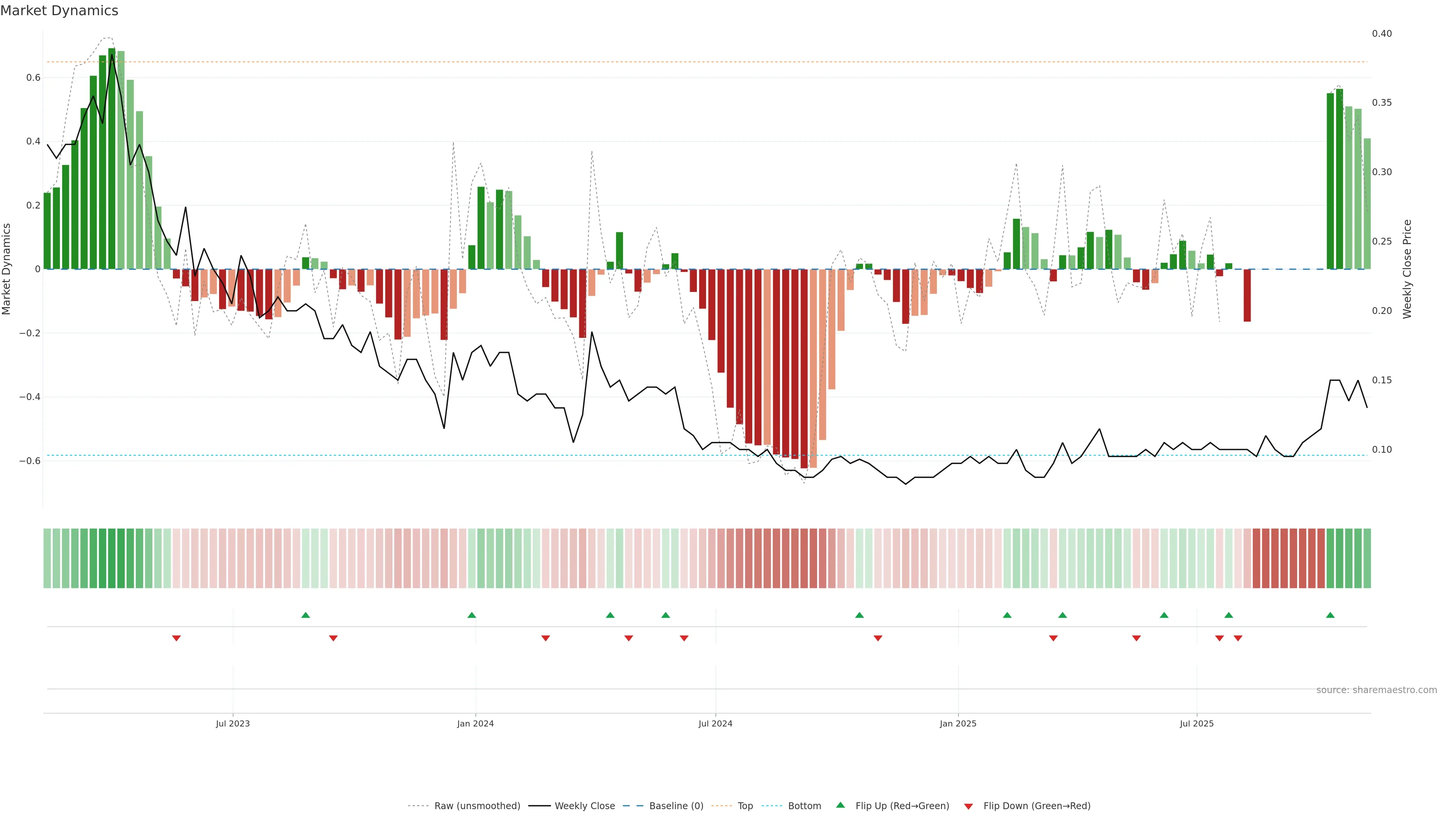Click the last green flip-up triangle marker
This screenshot has width=1456, height=819.
tap(1330, 615)
